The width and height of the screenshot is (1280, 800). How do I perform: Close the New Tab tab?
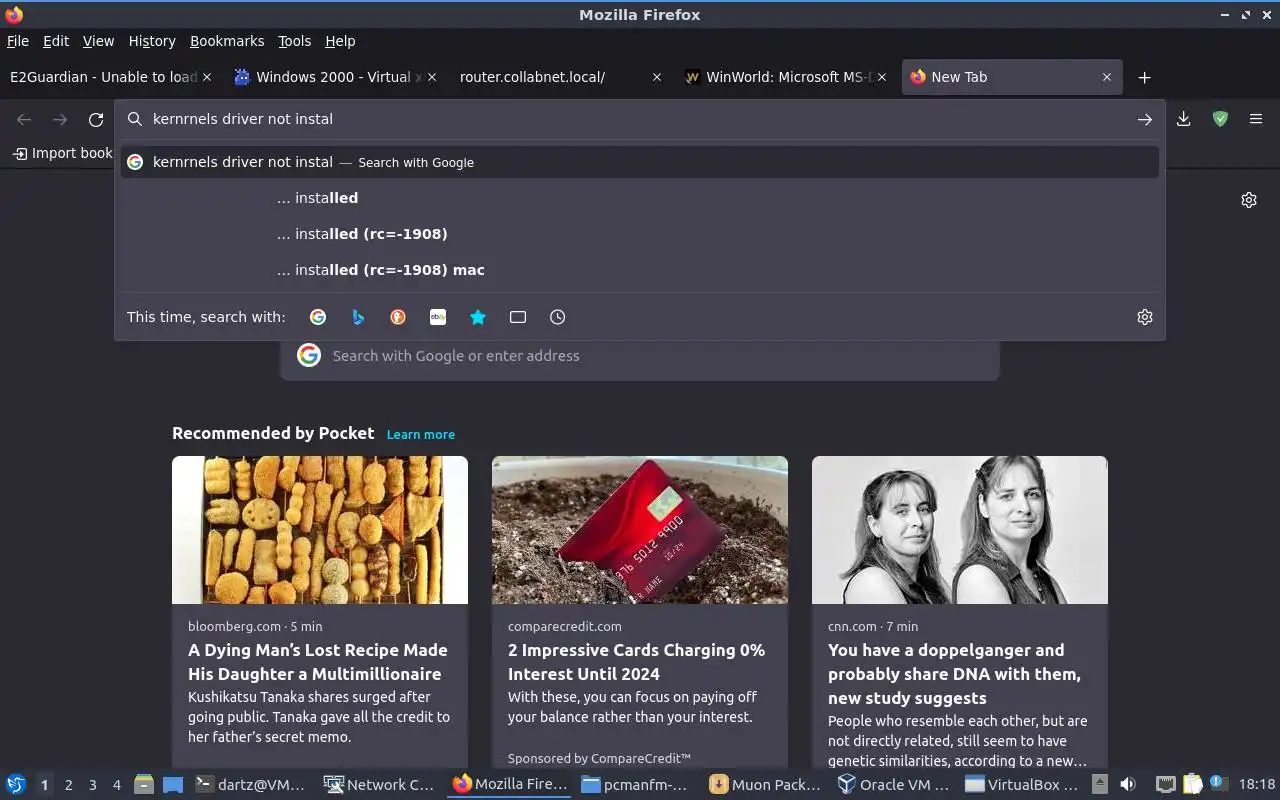[x=1106, y=77]
